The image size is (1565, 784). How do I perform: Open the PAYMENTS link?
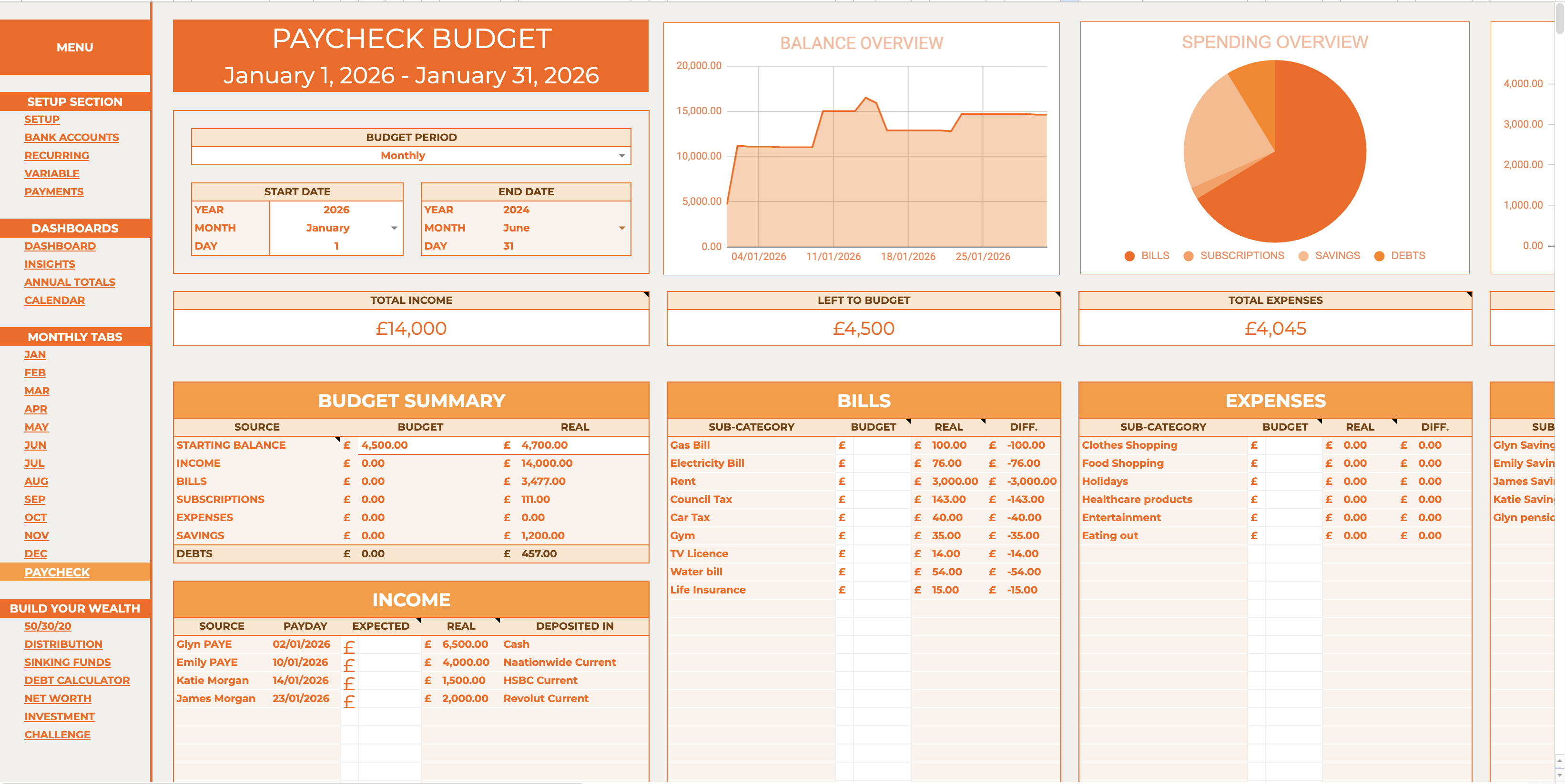pyautogui.click(x=54, y=192)
